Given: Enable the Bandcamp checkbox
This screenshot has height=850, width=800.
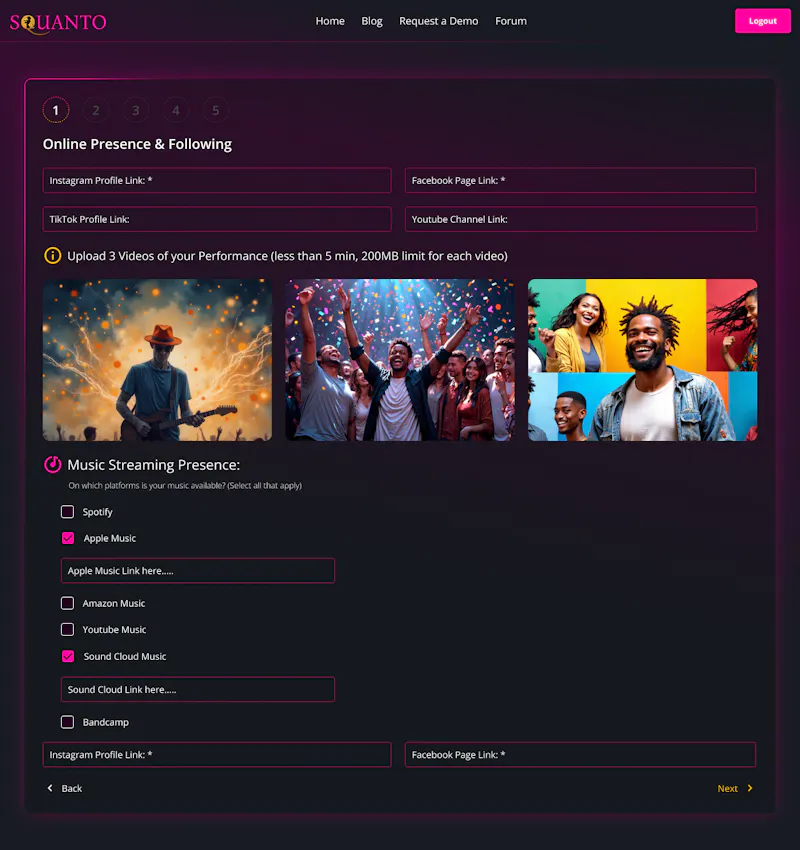Looking at the screenshot, I should click(67, 722).
